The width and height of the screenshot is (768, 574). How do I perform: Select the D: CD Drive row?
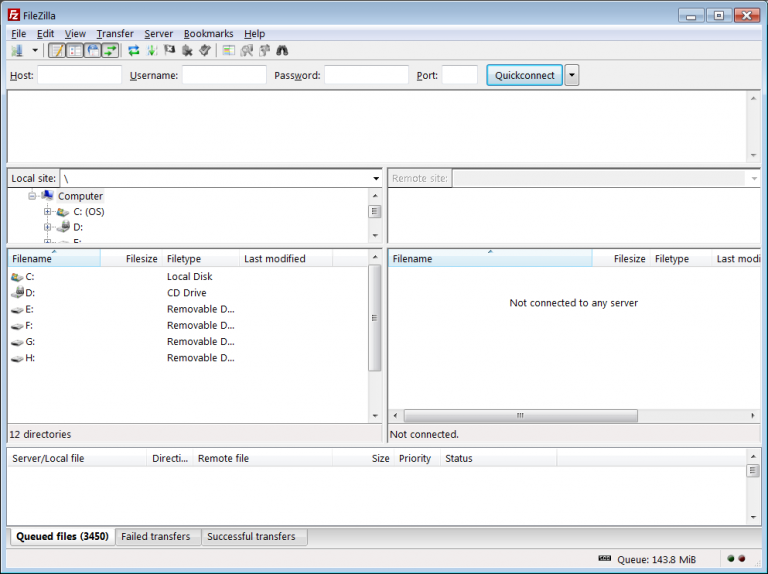pos(188,292)
